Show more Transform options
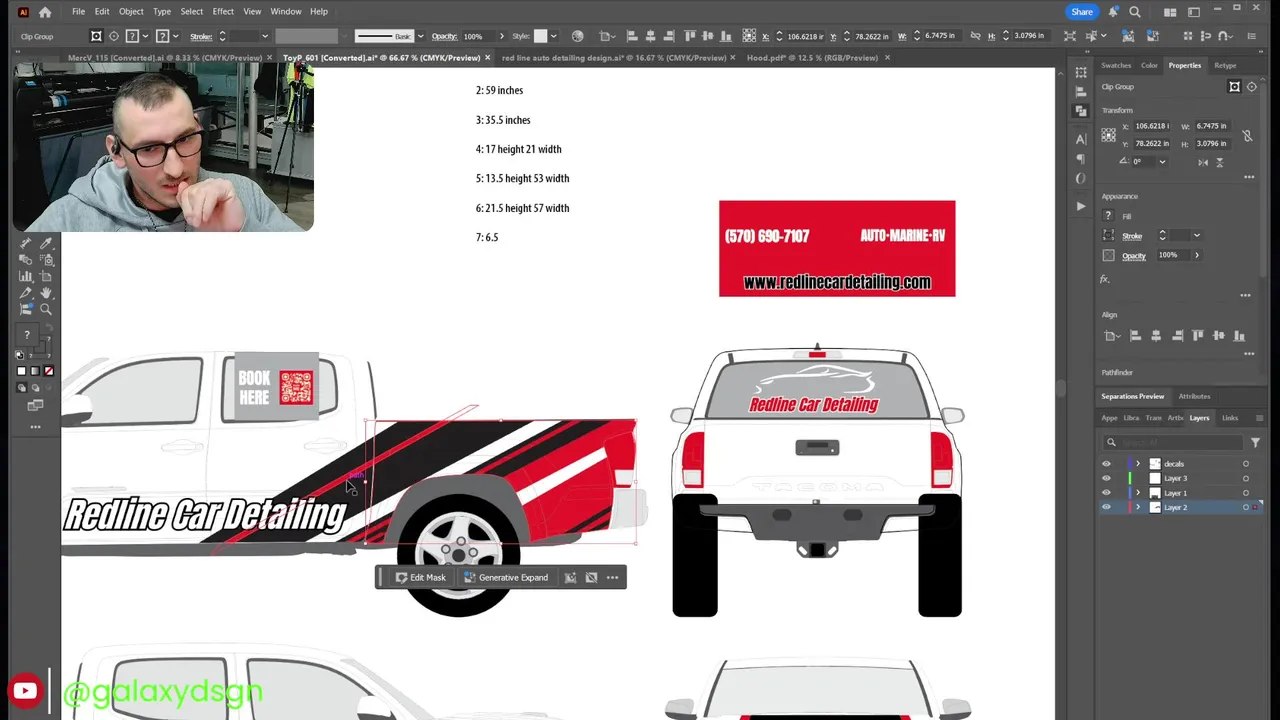The height and width of the screenshot is (720, 1280). [x=1249, y=177]
